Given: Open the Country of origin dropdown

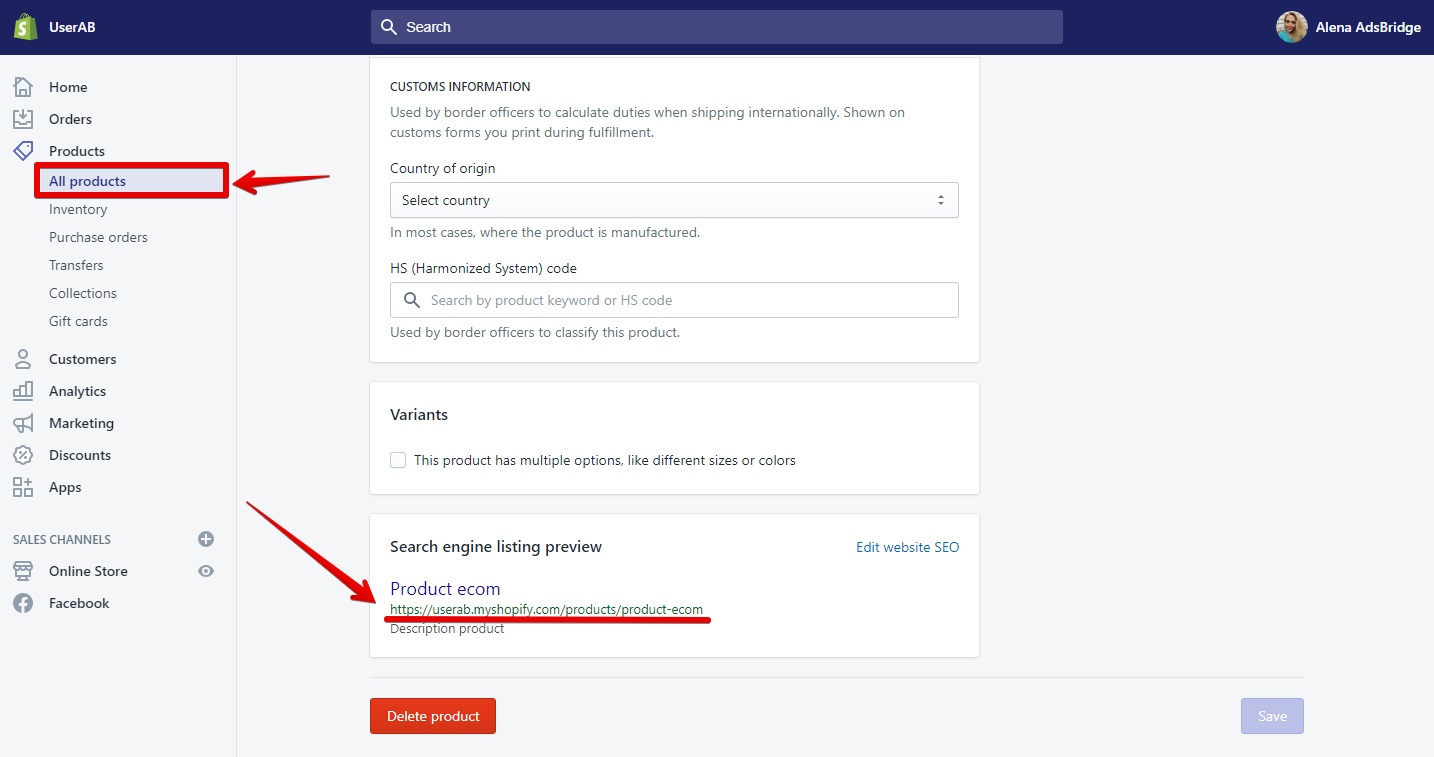Looking at the screenshot, I should [x=674, y=200].
